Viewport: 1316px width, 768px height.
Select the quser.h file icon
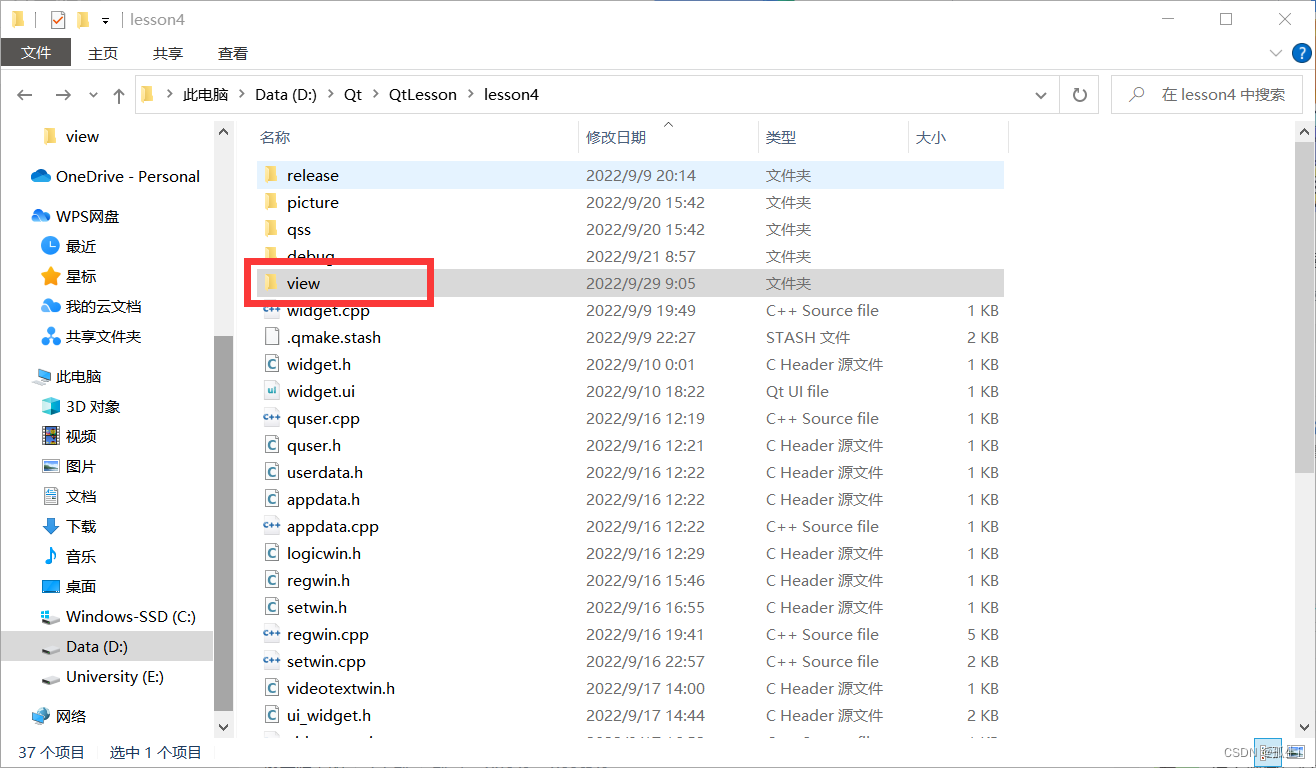(x=271, y=445)
